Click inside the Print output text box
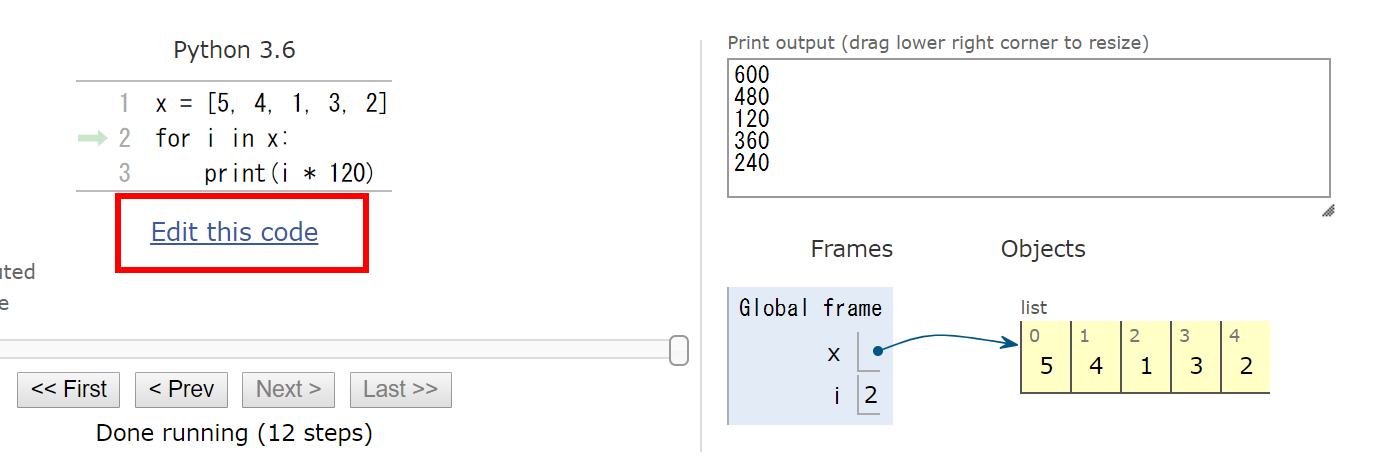 1029,128
